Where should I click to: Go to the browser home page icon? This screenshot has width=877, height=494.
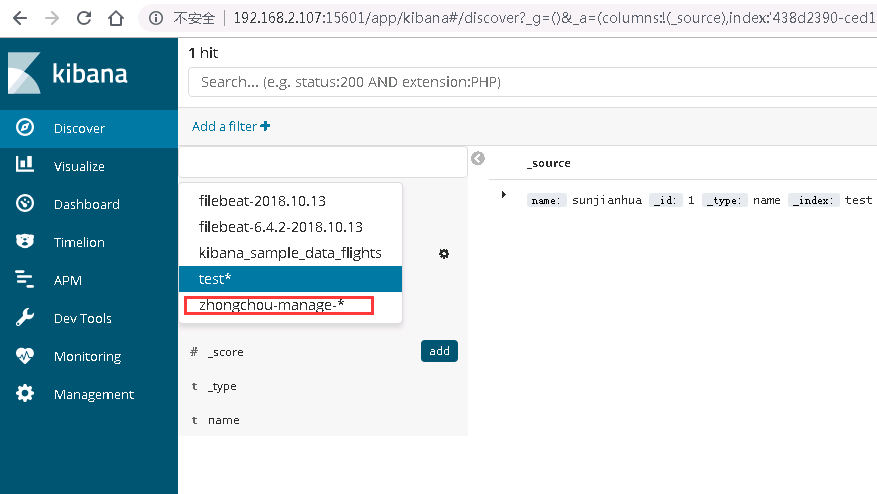pos(116,18)
